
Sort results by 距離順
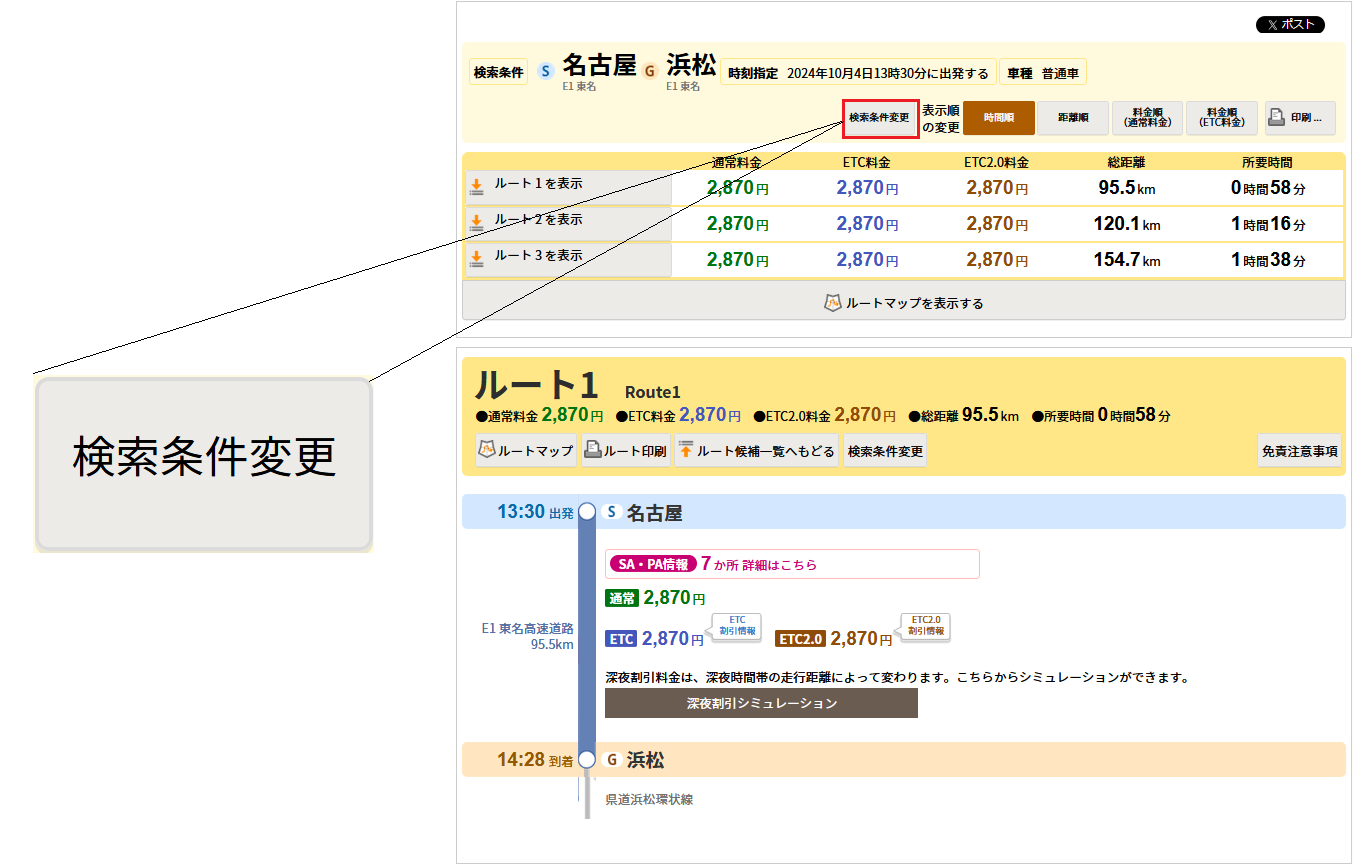pyautogui.click(x=1073, y=118)
